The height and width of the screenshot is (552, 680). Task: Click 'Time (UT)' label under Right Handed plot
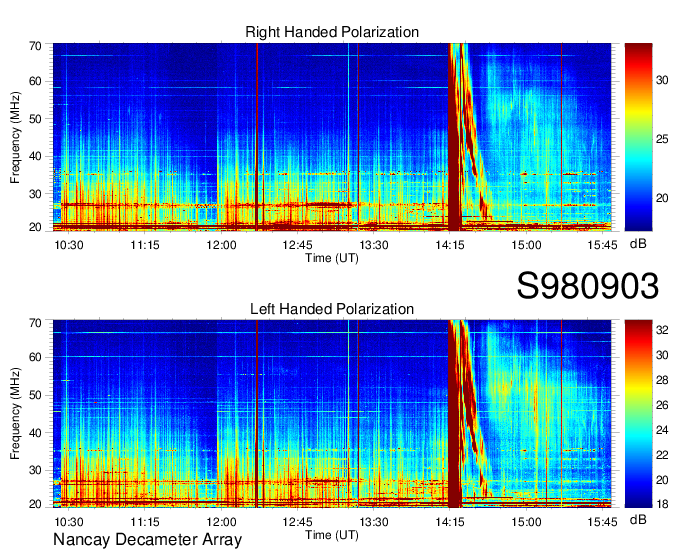(332, 258)
